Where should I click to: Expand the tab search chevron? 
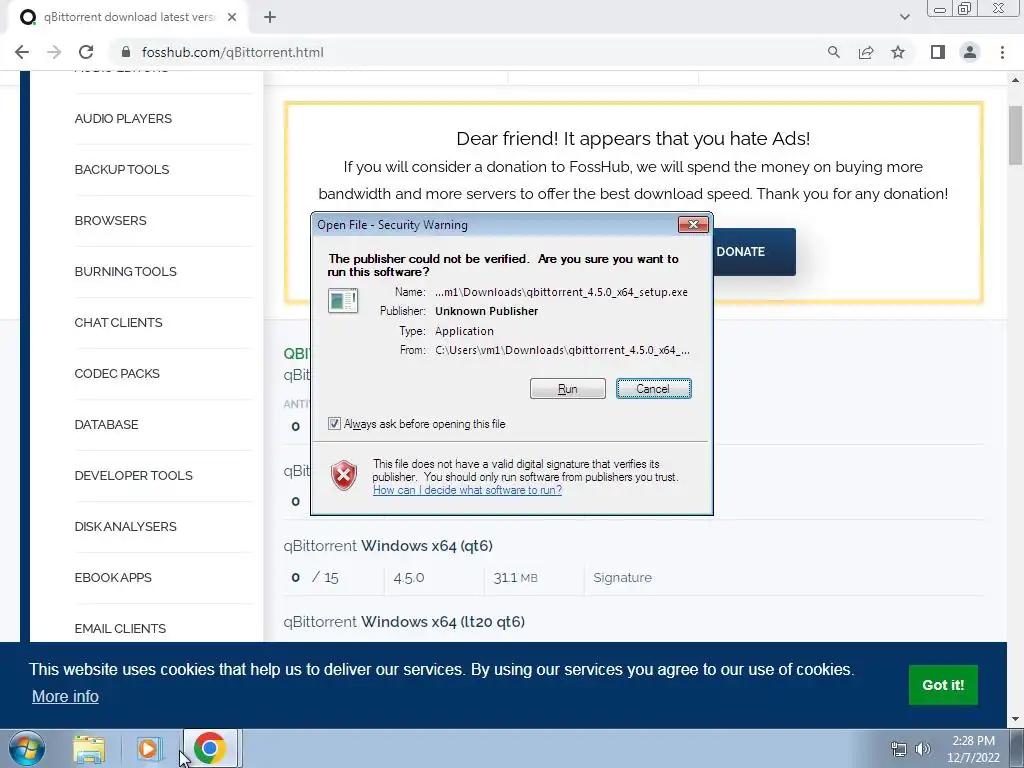[904, 17]
